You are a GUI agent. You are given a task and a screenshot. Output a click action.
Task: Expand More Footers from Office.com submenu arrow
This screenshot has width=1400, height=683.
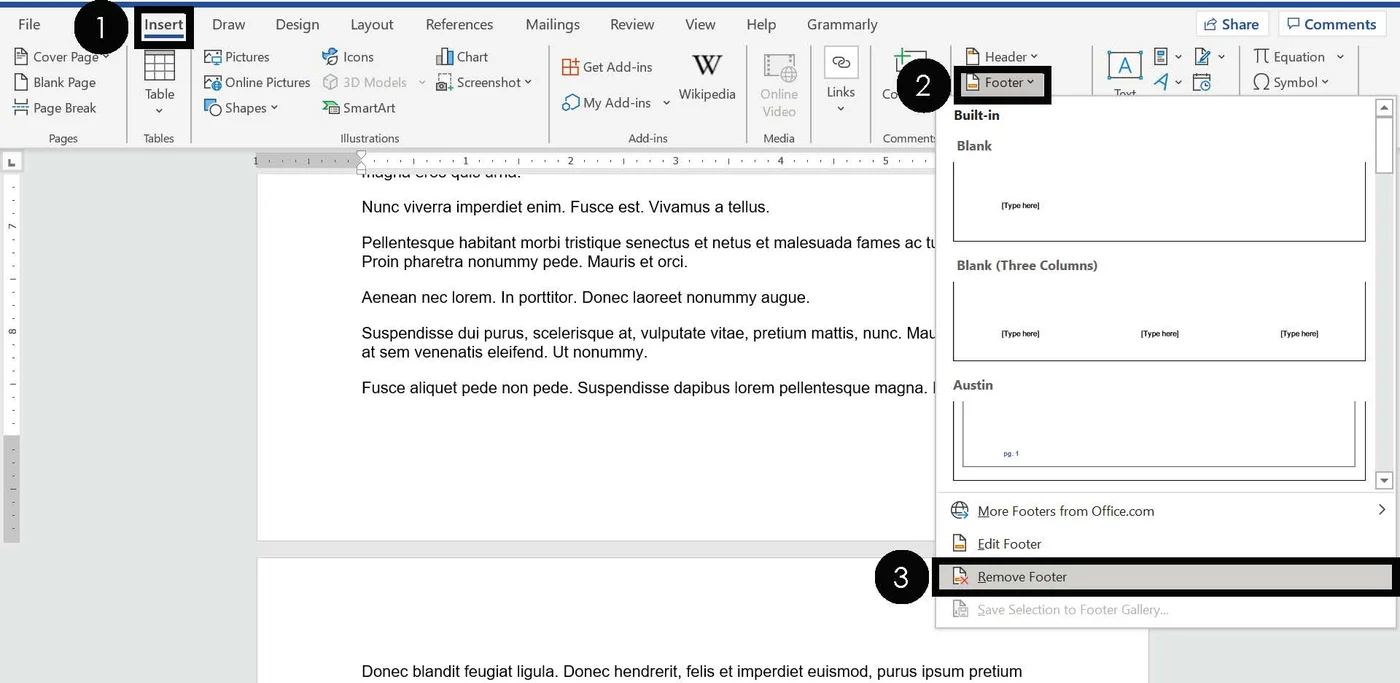coord(1382,510)
